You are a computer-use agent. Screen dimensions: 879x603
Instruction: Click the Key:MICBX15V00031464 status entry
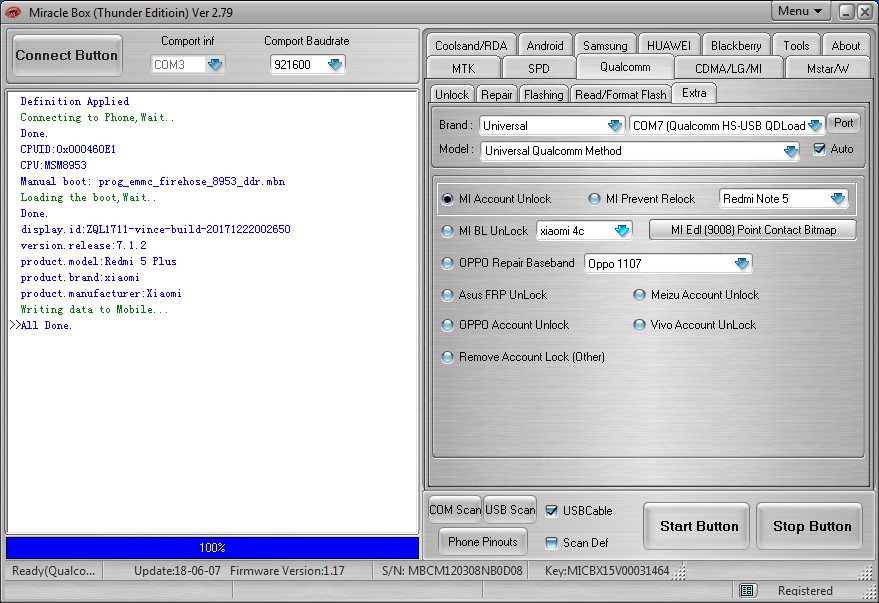click(607, 570)
